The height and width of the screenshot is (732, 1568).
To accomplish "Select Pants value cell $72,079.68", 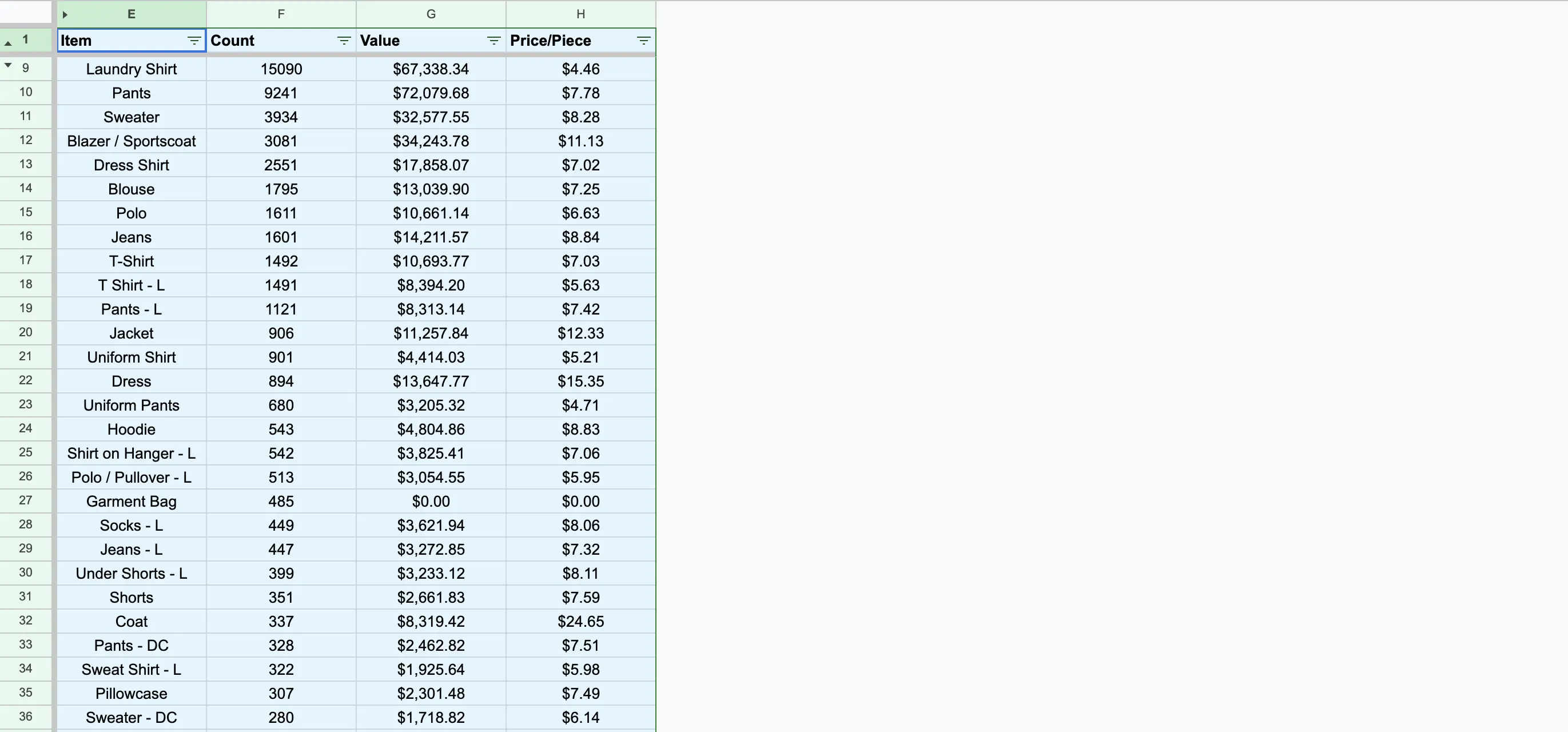I will coord(431,93).
